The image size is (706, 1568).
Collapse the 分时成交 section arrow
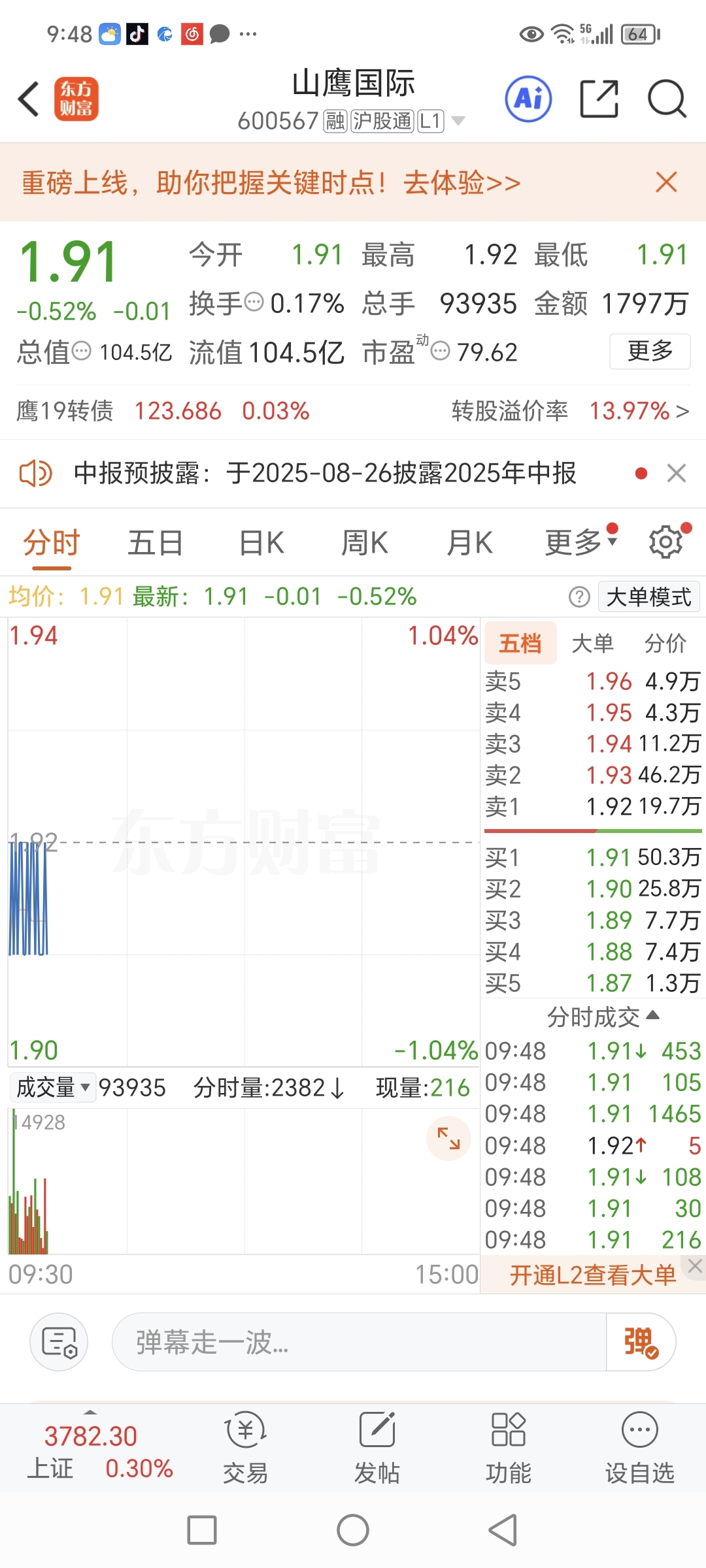652,1015
